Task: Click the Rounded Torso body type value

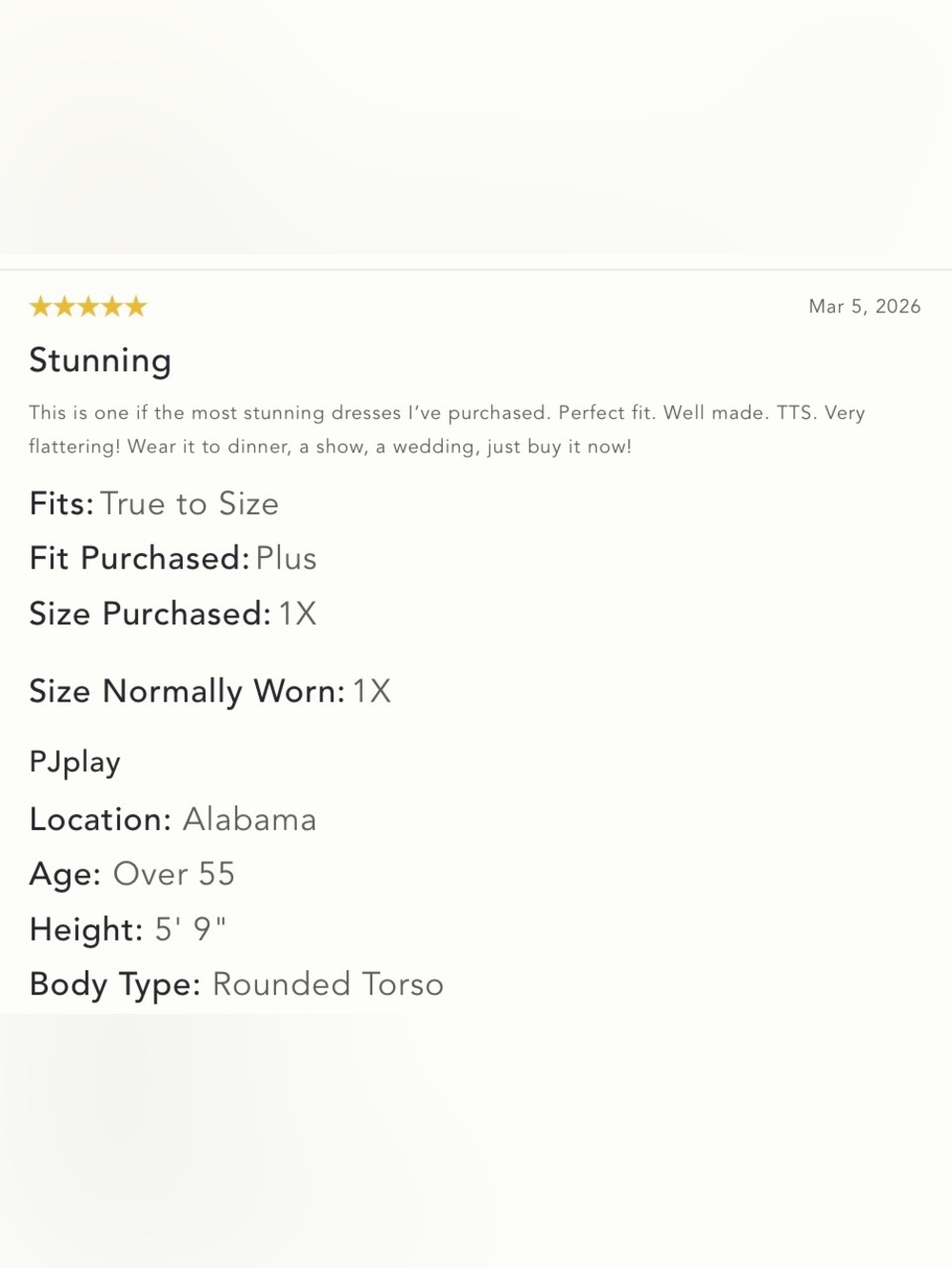Action: tap(328, 984)
